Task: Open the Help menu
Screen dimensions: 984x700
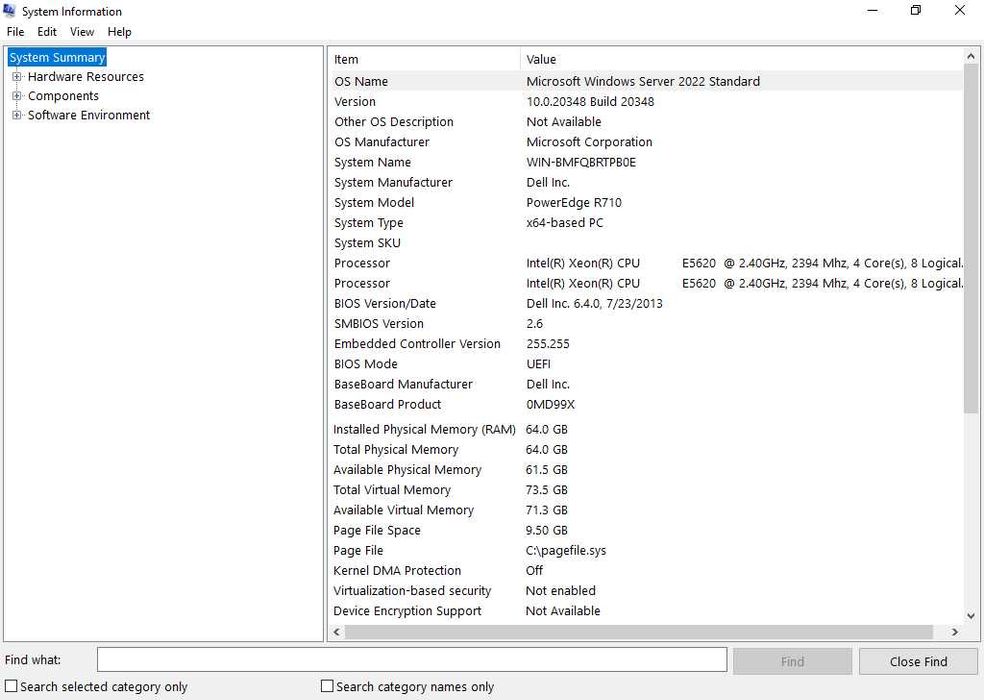Action: pos(119,32)
